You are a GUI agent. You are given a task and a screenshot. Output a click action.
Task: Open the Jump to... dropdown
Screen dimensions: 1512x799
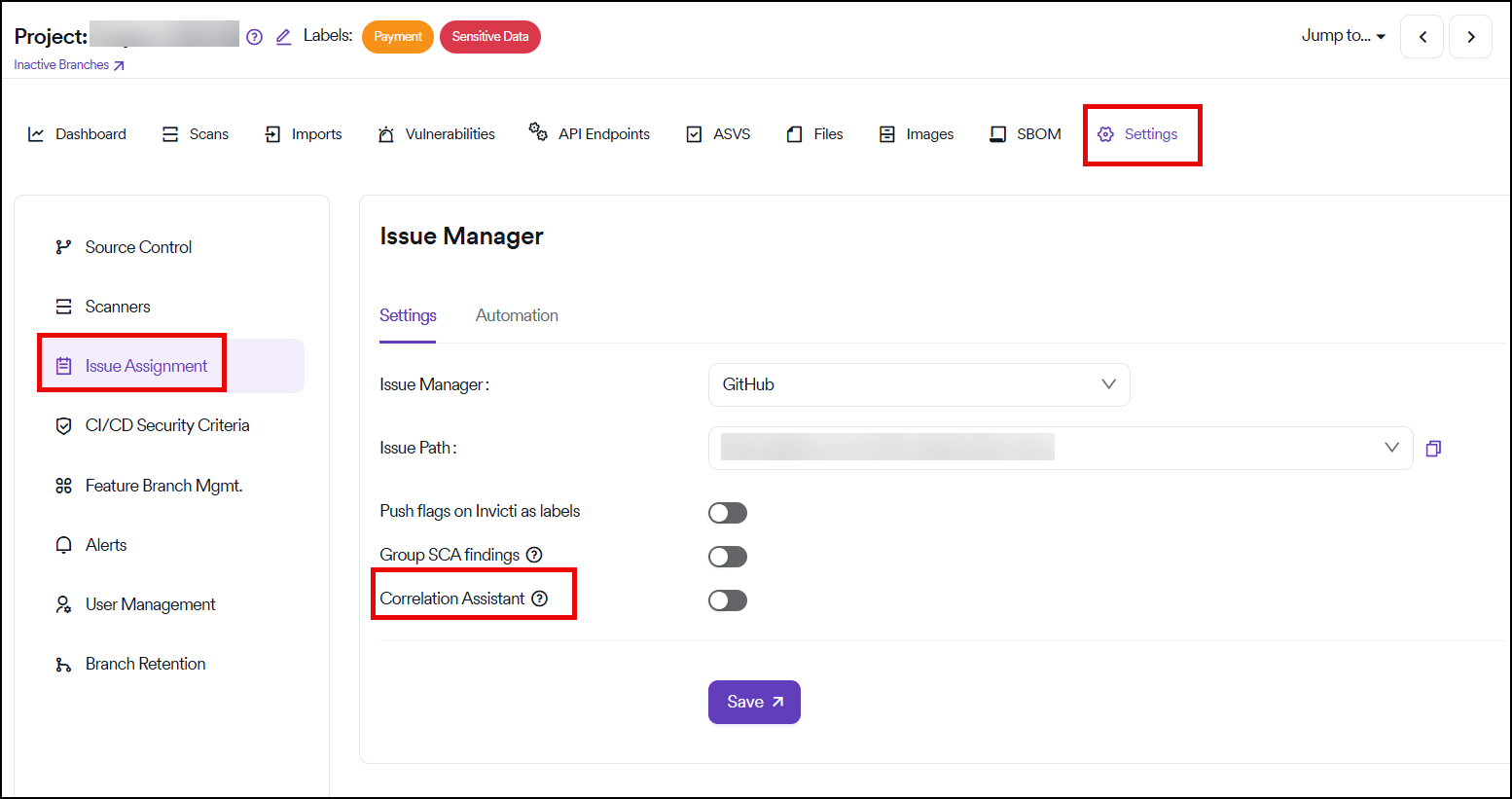click(1343, 36)
